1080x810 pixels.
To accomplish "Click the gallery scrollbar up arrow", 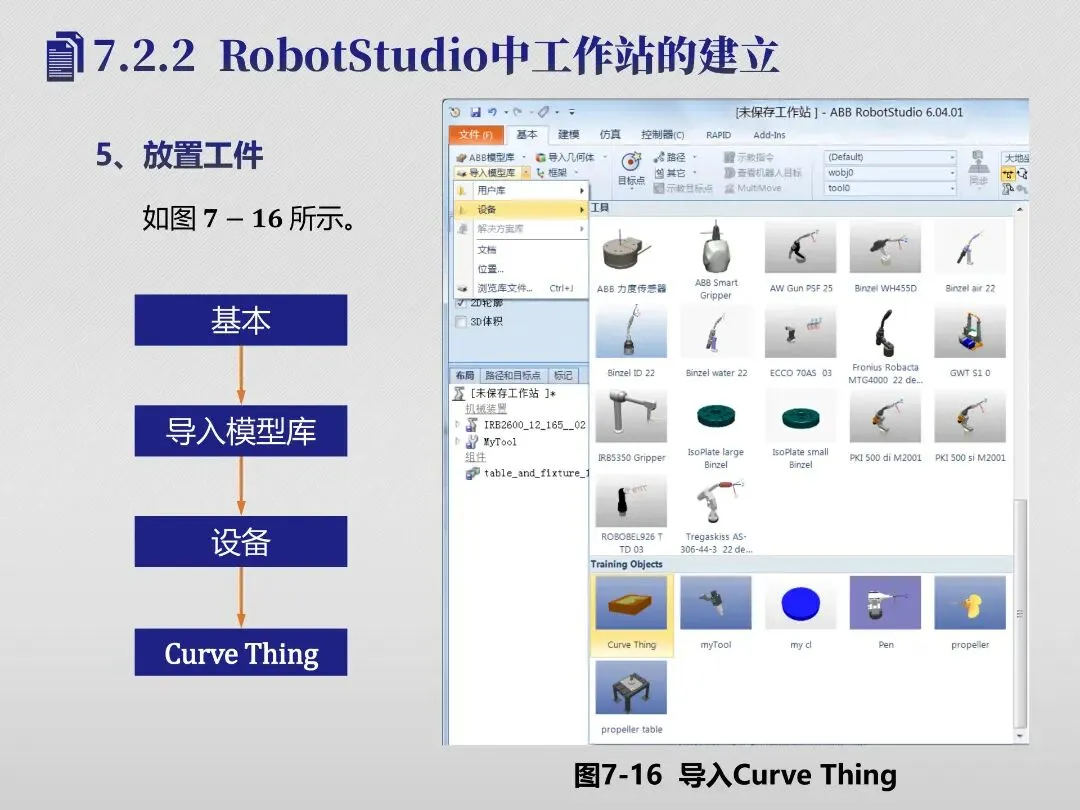I will [1020, 208].
